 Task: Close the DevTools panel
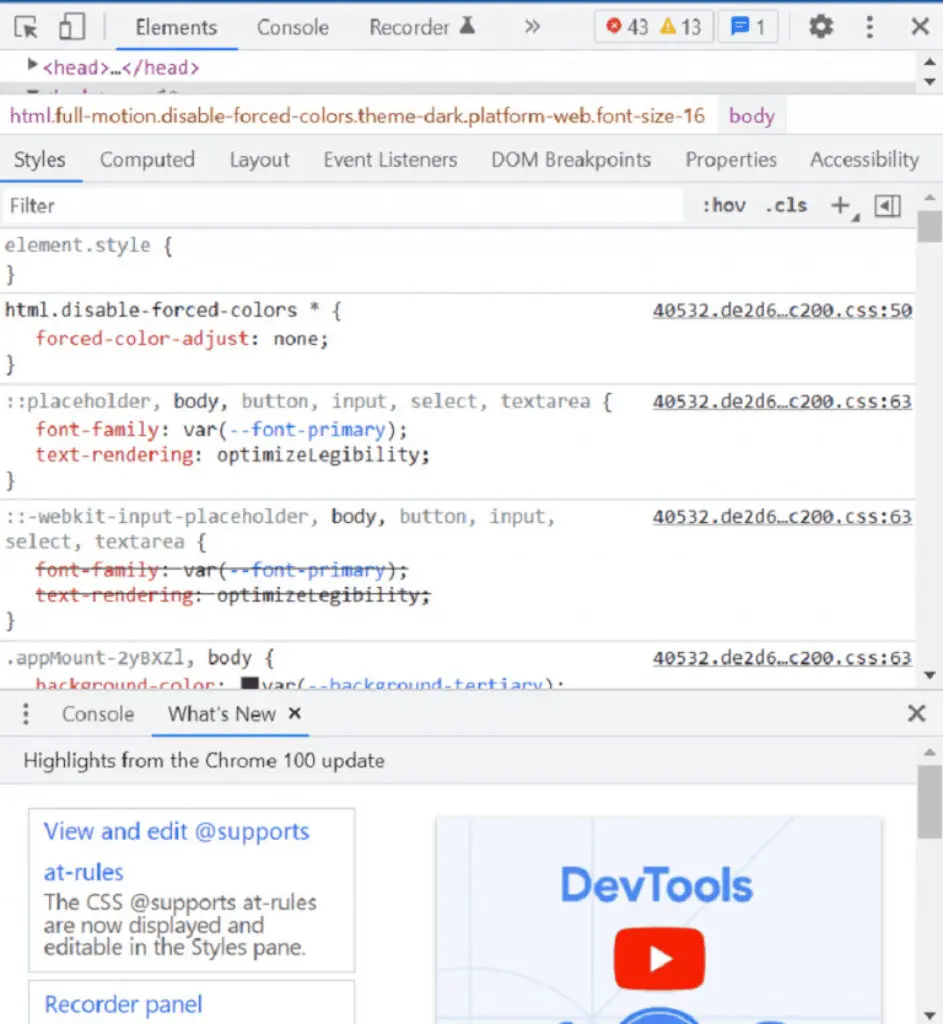(x=920, y=27)
